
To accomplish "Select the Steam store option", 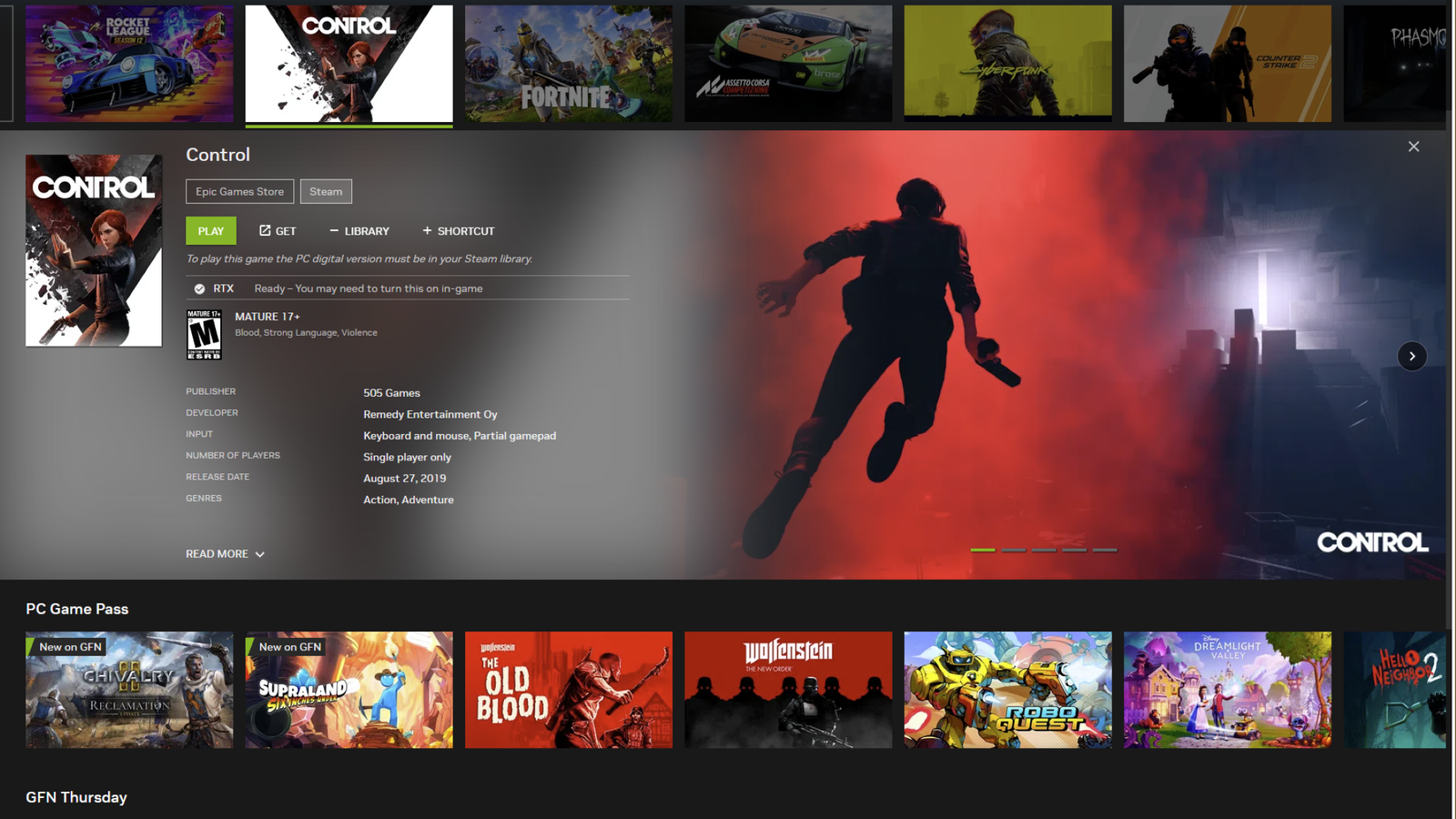I will coord(326,191).
